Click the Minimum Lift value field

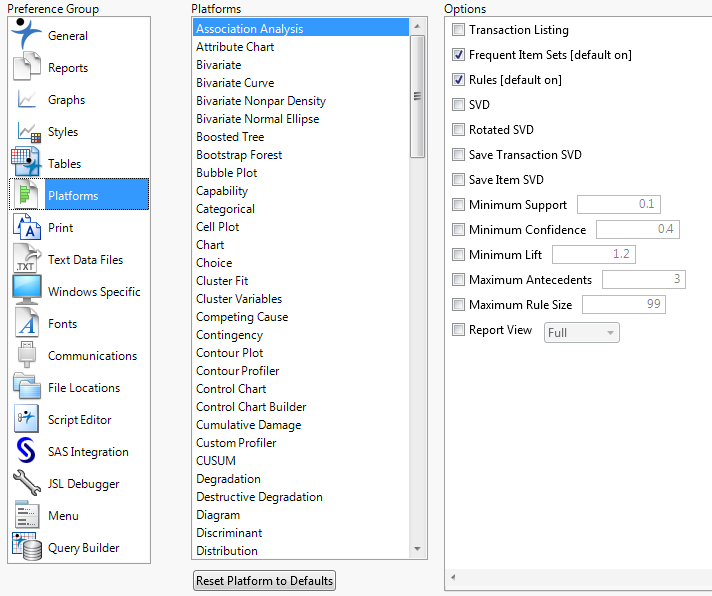(x=594, y=254)
